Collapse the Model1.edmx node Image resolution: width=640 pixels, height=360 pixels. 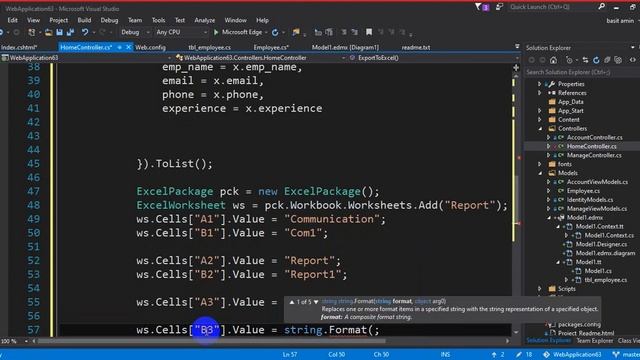[x=549, y=218]
